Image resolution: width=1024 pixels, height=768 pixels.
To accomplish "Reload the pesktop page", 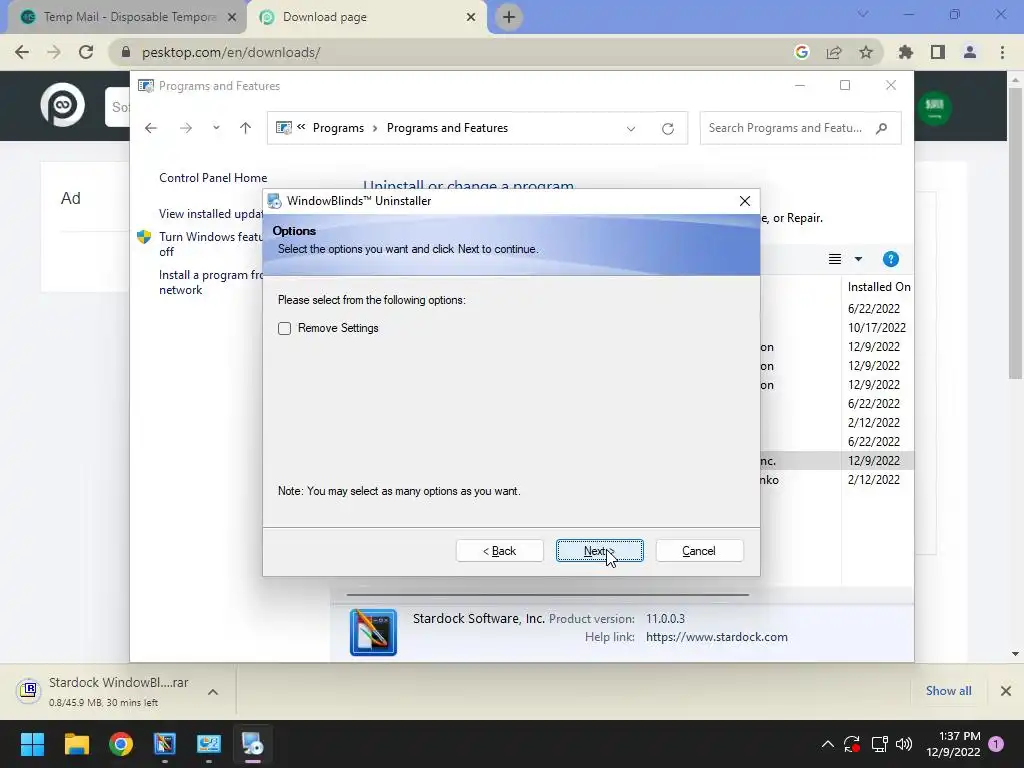I will tap(86, 52).
